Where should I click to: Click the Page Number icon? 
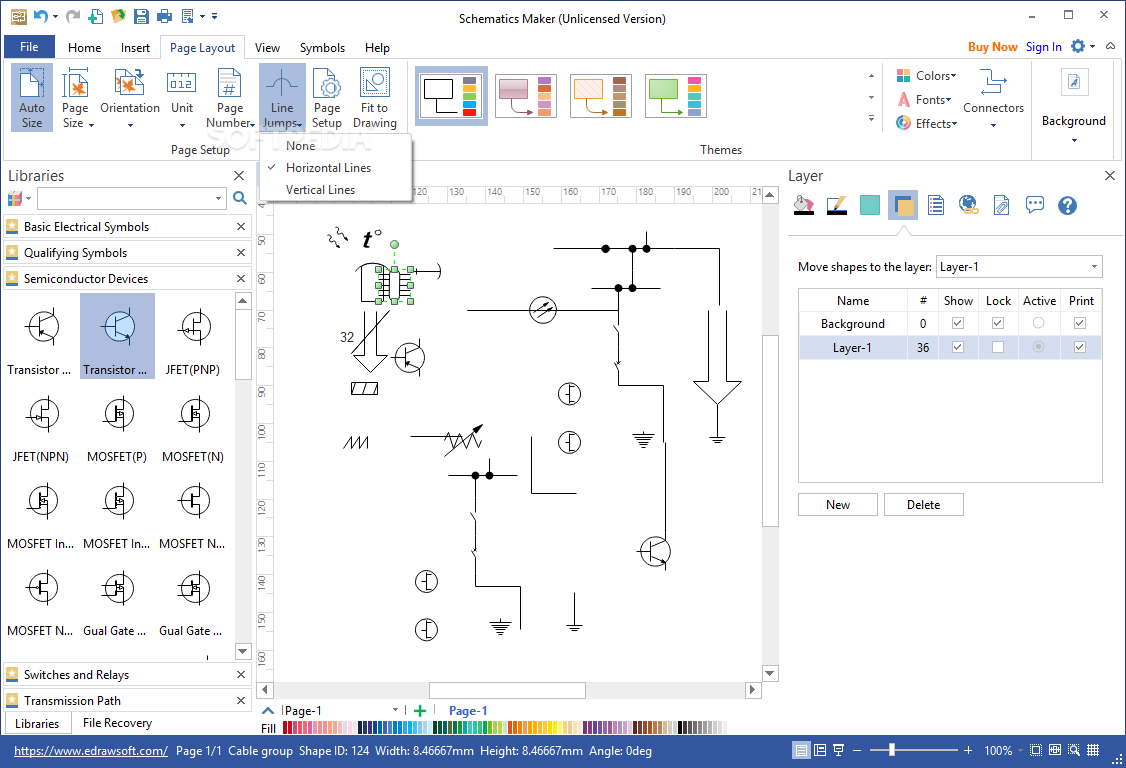point(230,97)
